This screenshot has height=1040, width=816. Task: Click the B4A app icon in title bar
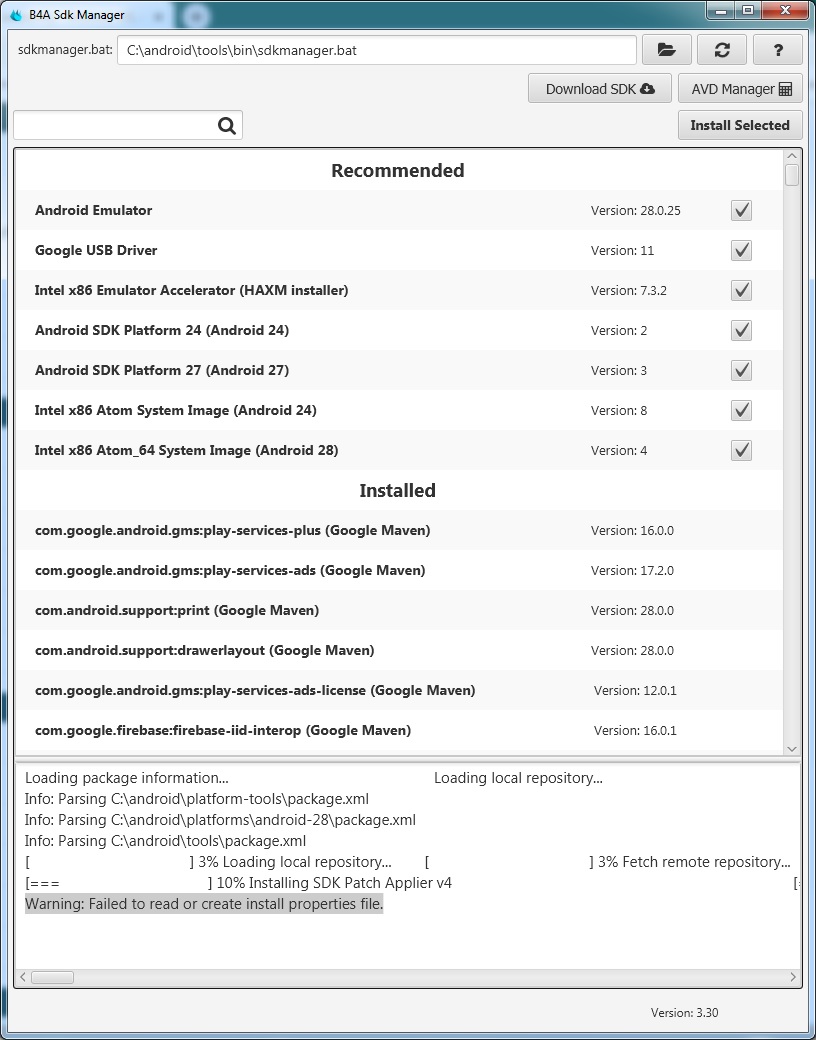pyautogui.click(x=16, y=14)
